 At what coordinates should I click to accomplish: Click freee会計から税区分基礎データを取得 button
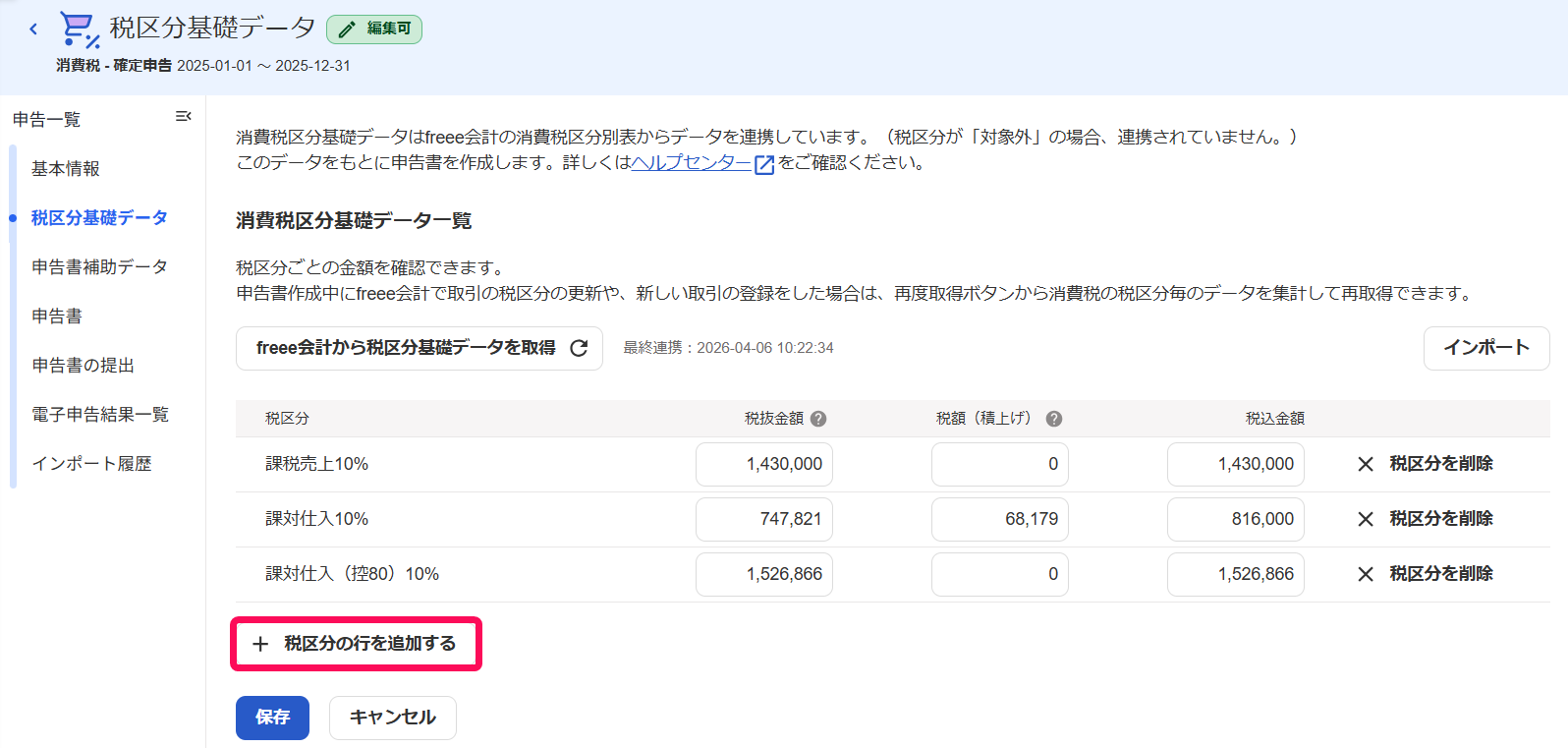tap(420, 348)
